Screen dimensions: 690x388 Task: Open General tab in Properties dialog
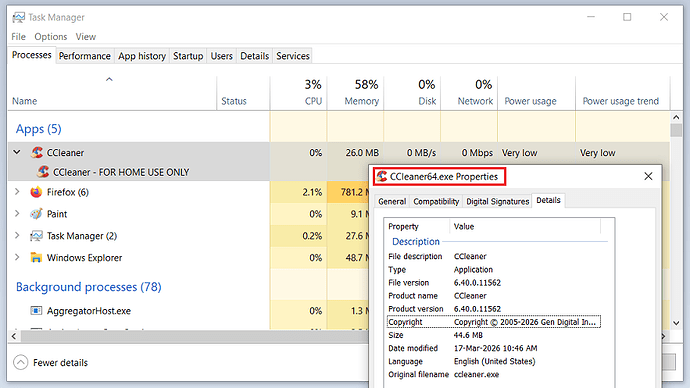click(392, 201)
